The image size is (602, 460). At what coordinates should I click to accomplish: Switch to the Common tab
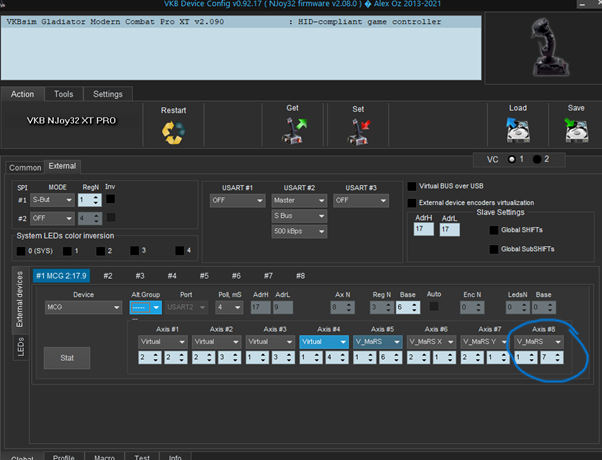pyautogui.click(x=25, y=168)
